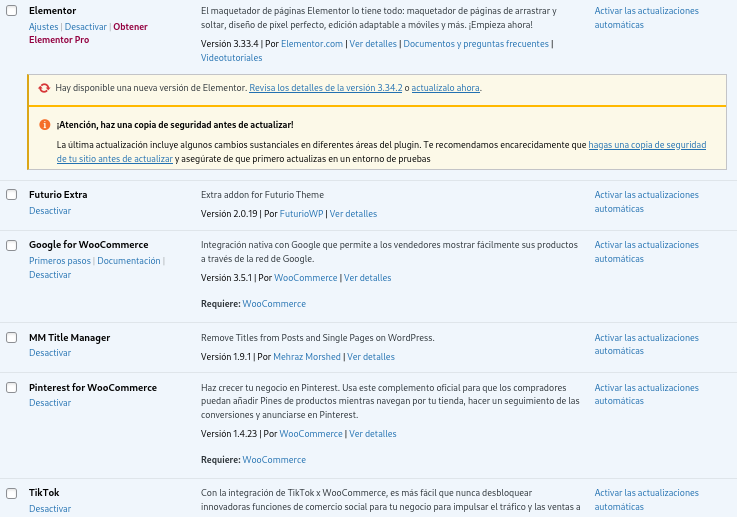
Task: Deactivate Pinterest for WooCommerce
Action: (x=50, y=403)
